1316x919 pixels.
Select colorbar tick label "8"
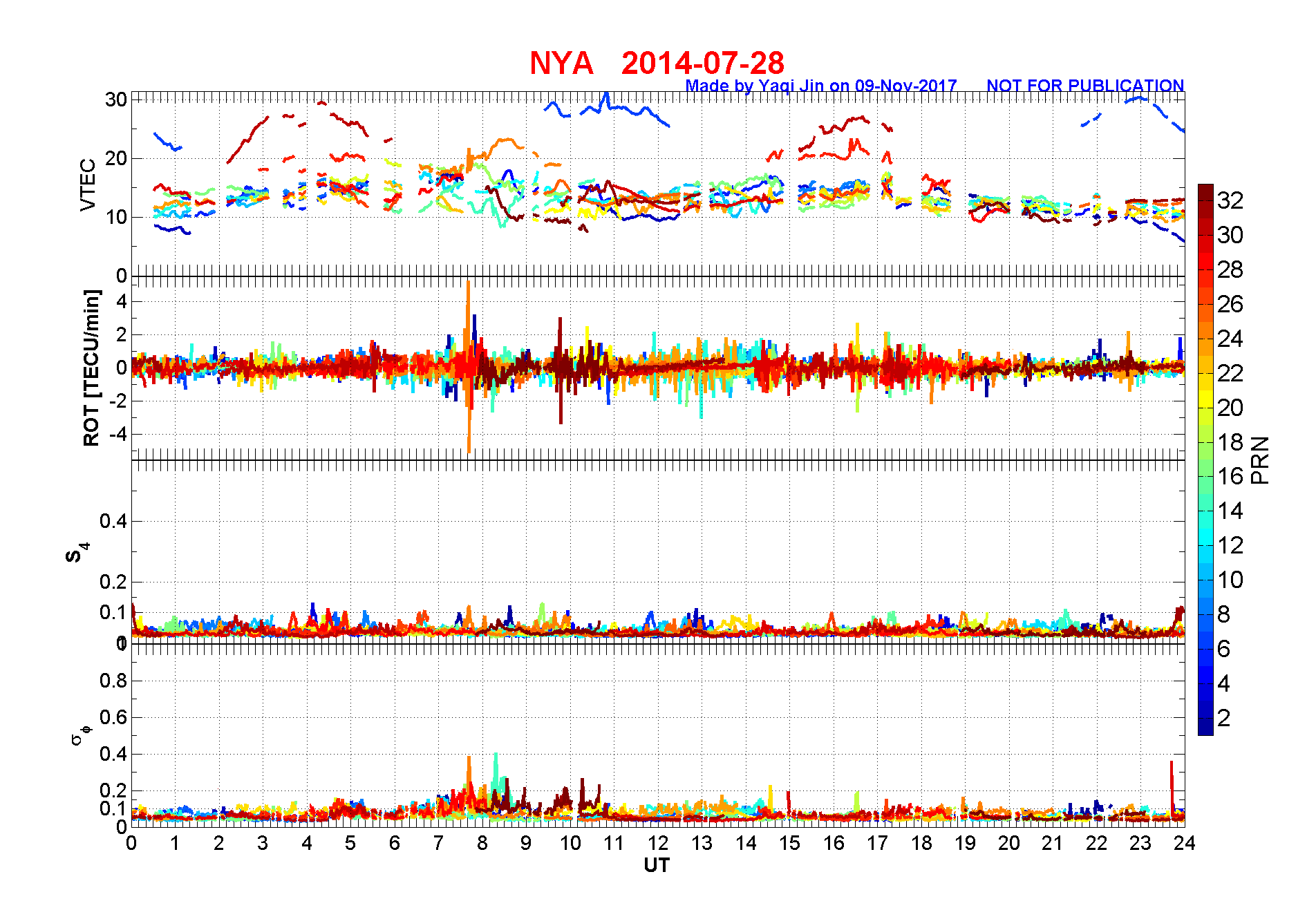(x=1224, y=614)
